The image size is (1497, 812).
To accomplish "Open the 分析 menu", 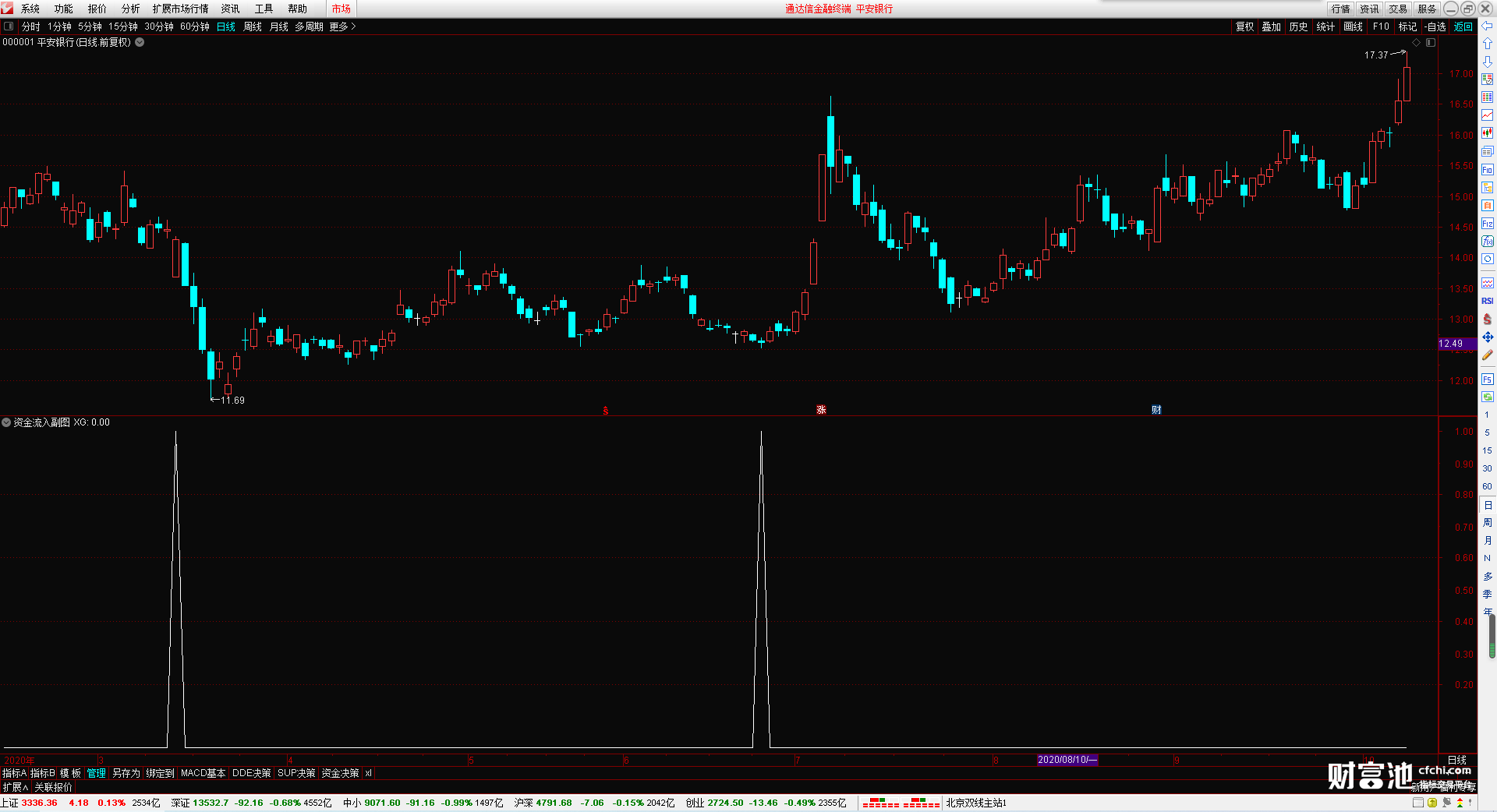I will point(131,9).
